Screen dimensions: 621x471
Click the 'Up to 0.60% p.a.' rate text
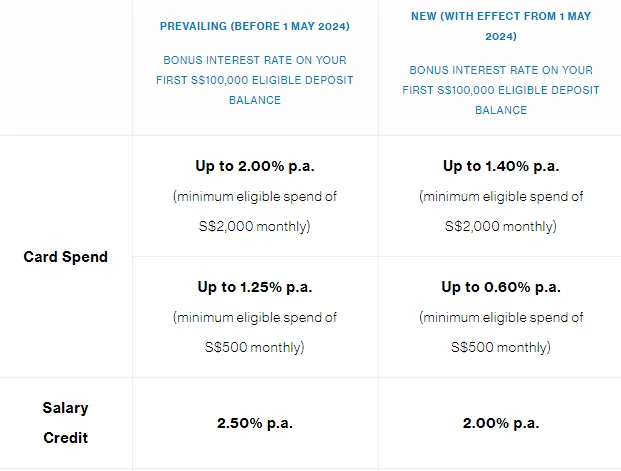(x=501, y=287)
